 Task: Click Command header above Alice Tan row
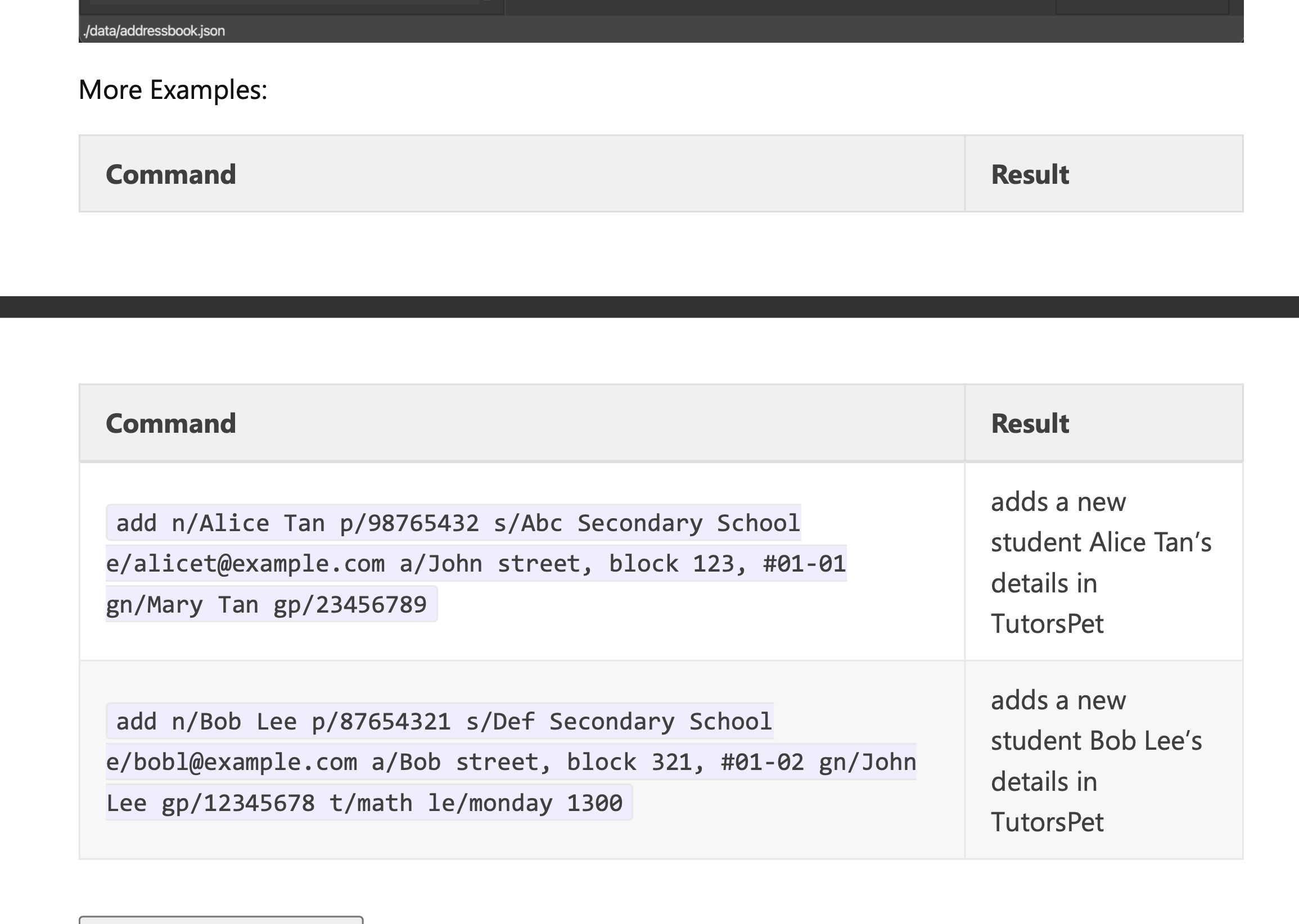point(170,423)
